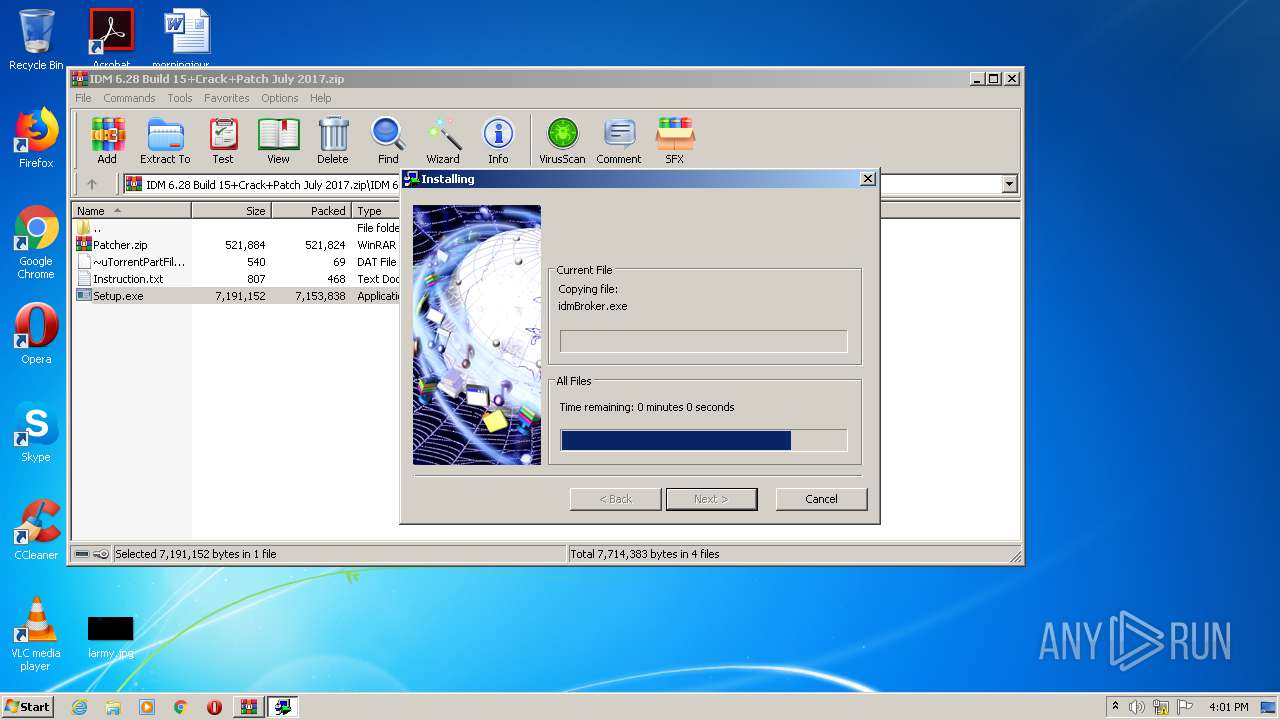Show hidden tray icons arrow
Screen dimensions: 1280x720
click(1115, 707)
